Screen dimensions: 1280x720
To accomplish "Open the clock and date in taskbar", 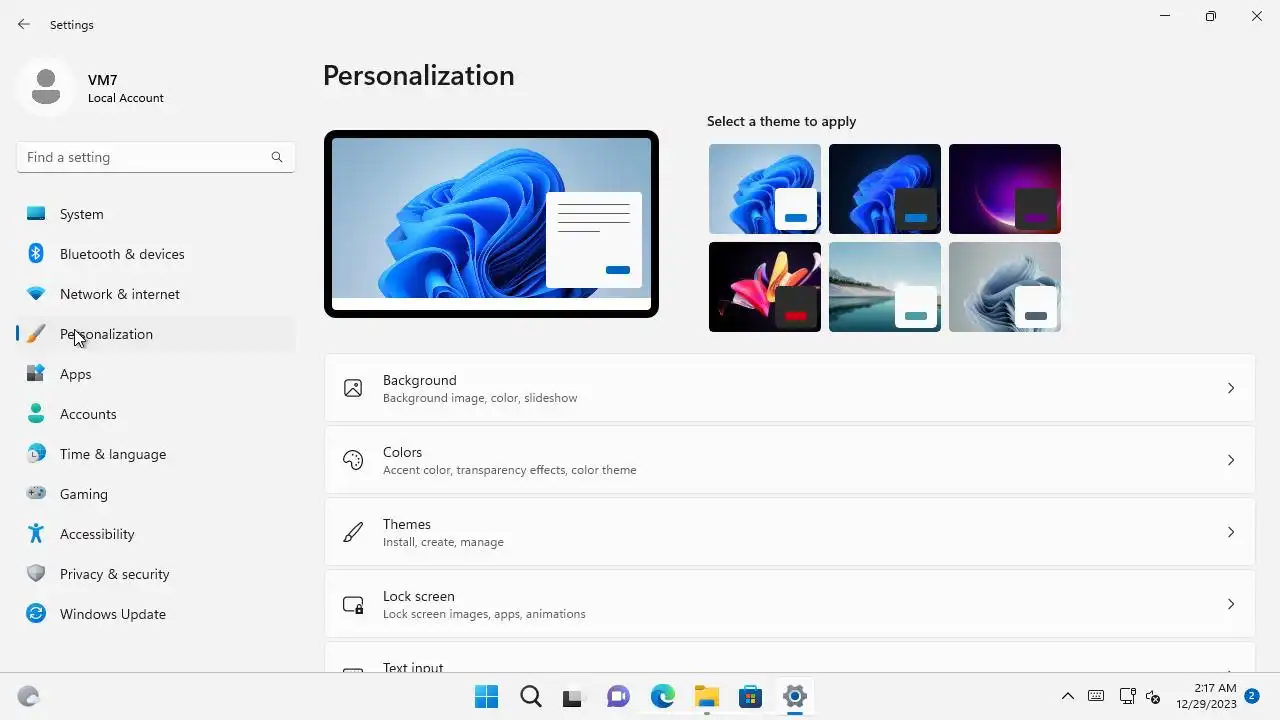I will [x=1206, y=696].
